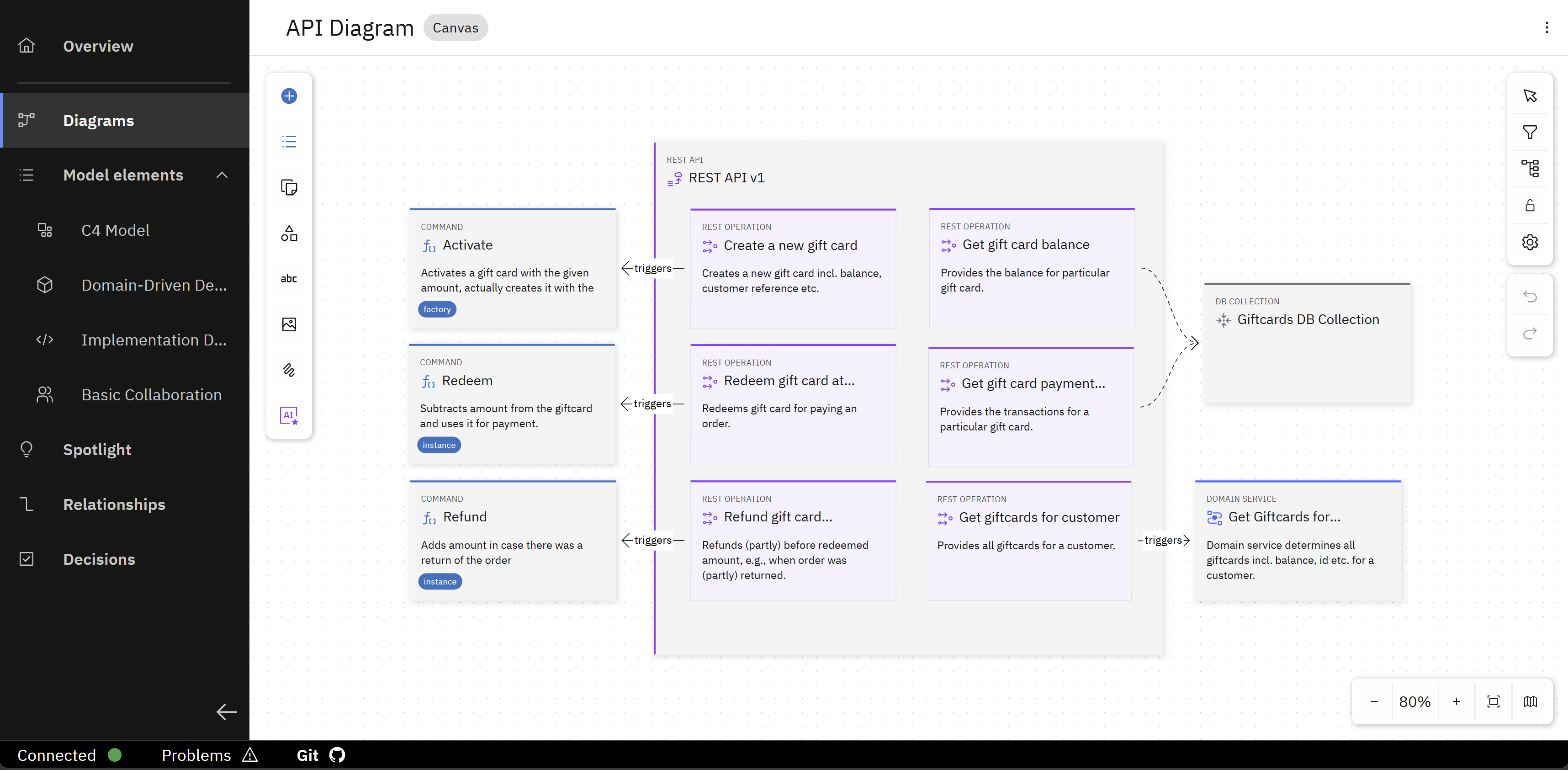Select the Redeem gift card at... operation
The image size is (1568, 770).
pos(793,404)
